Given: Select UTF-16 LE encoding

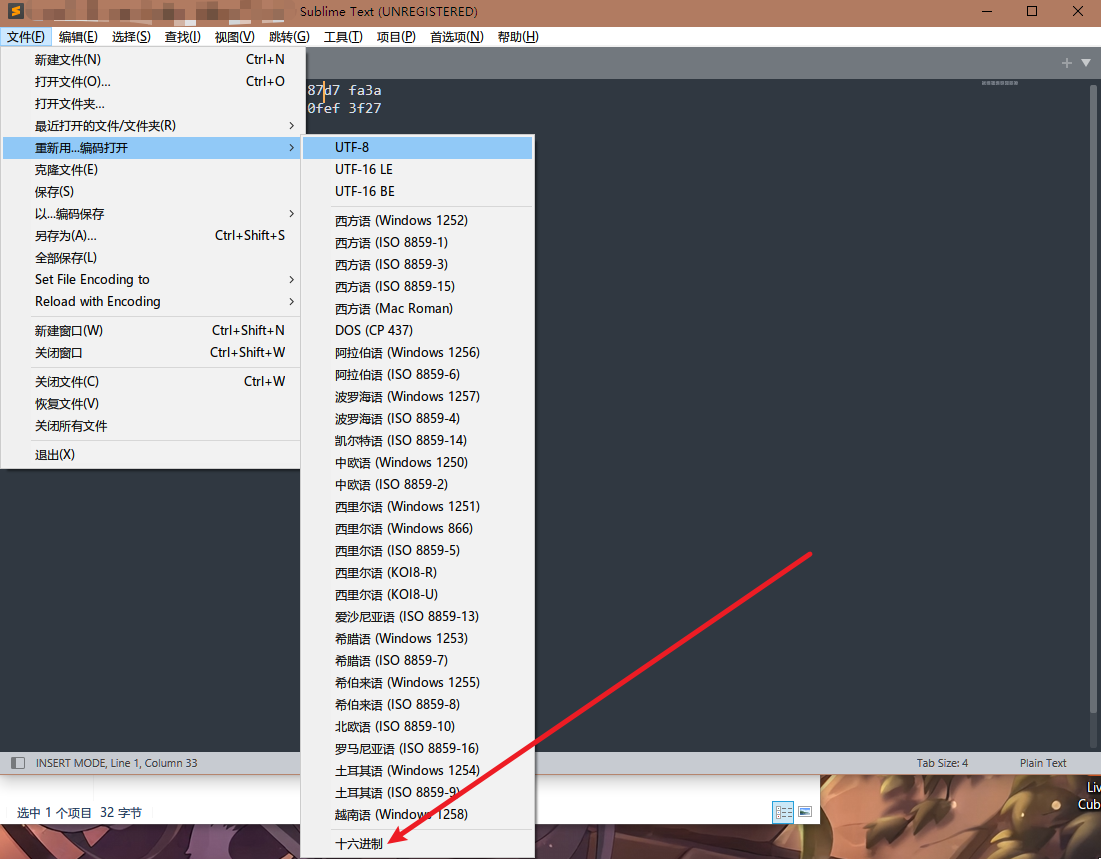Looking at the screenshot, I should pyautogui.click(x=418, y=169).
